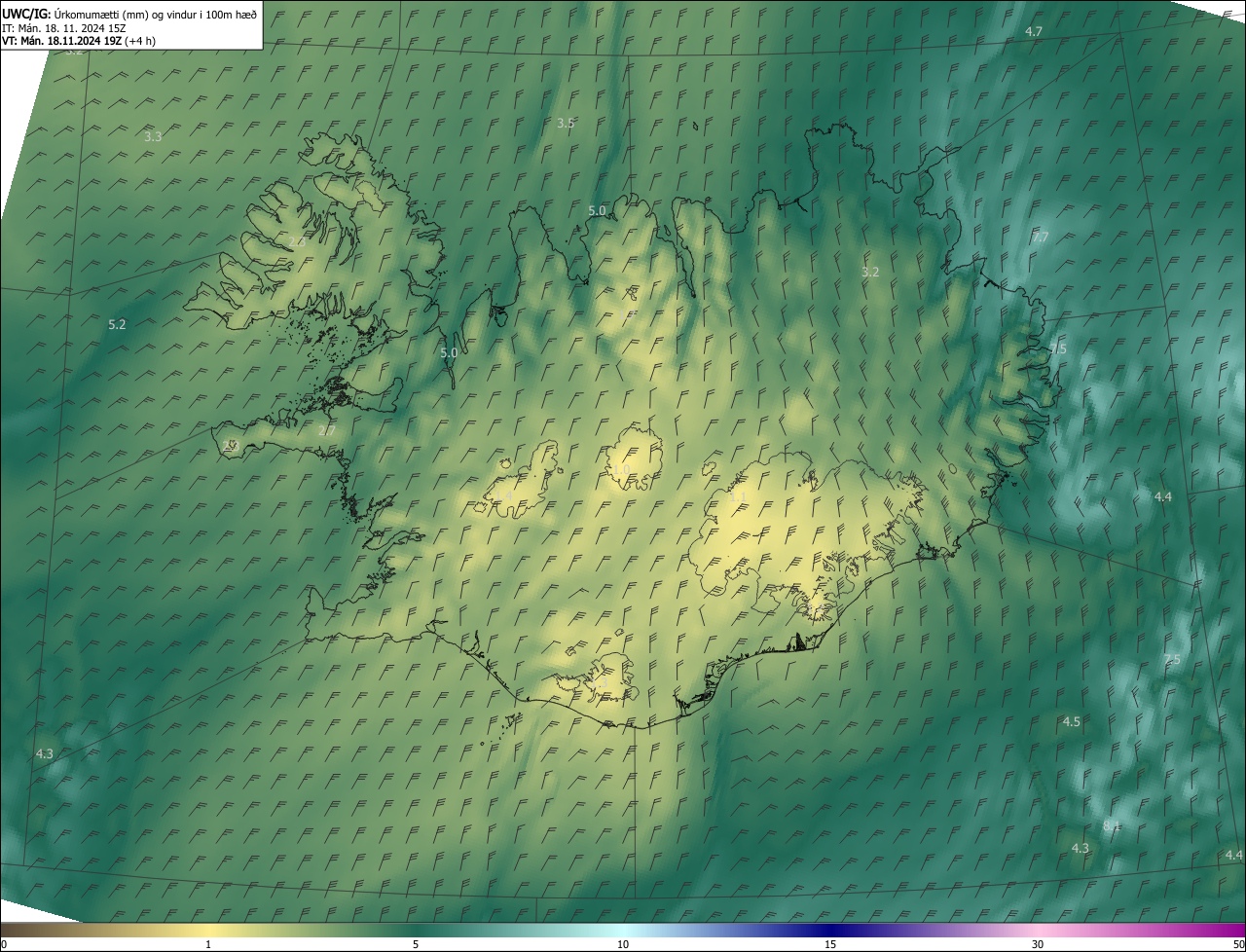The width and height of the screenshot is (1246, 952).
Task: Click the 1.0 value label on the glacier
Action: tap(621, 469)
